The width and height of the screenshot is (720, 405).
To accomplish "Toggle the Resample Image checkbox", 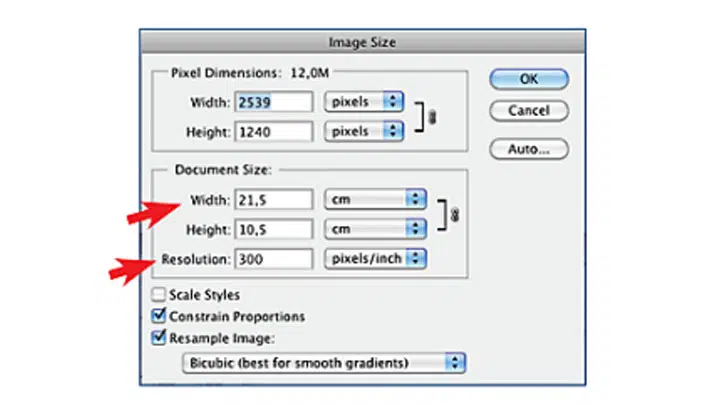I will coord(158,338).
